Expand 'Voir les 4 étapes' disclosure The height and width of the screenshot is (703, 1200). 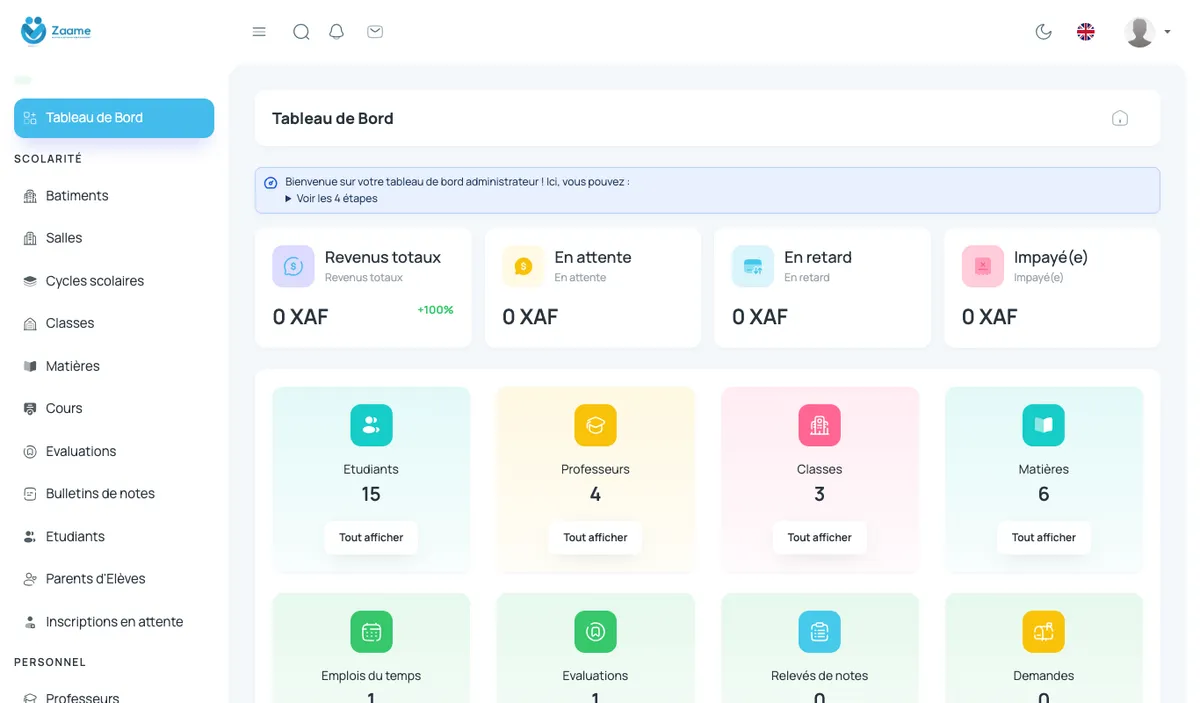(x=331, y=198)
